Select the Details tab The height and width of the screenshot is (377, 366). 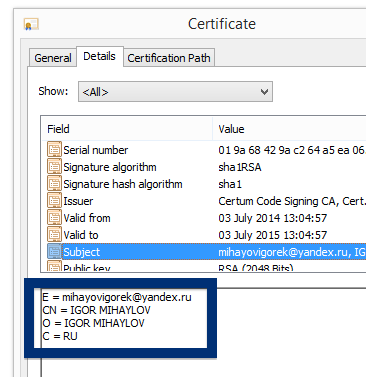100,56
